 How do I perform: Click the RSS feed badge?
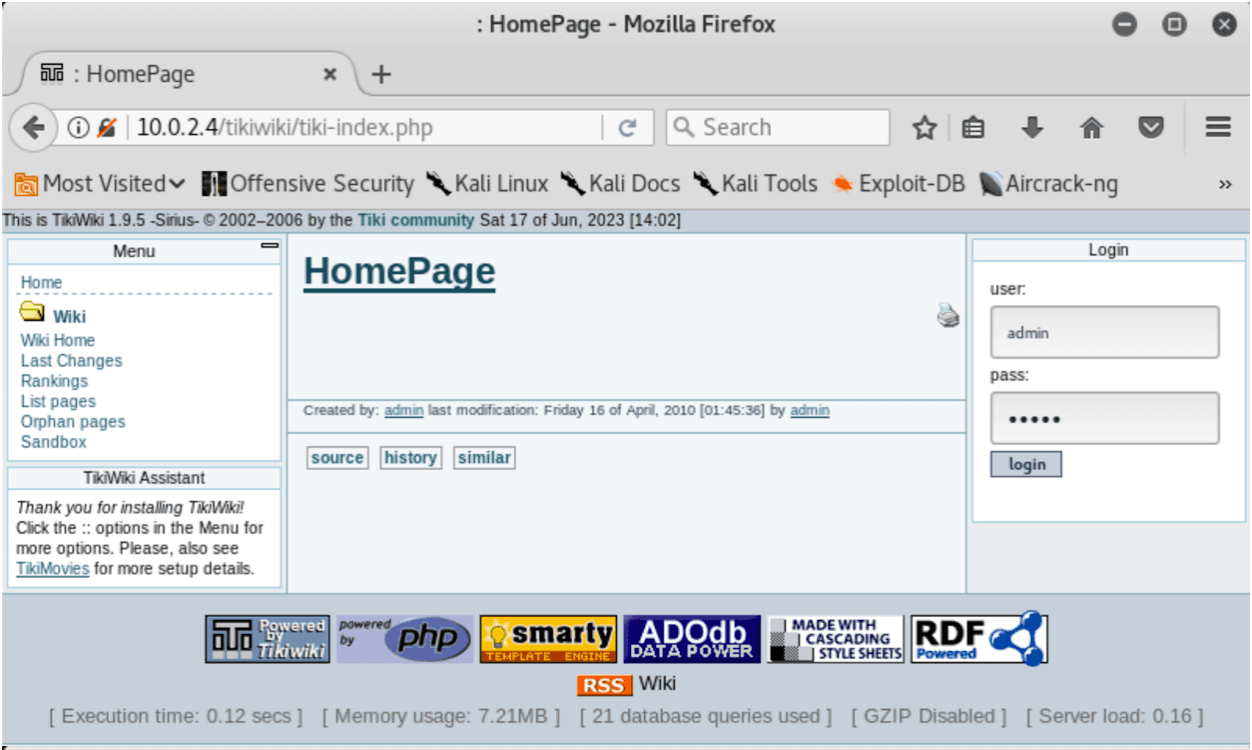tap(604, 685)
